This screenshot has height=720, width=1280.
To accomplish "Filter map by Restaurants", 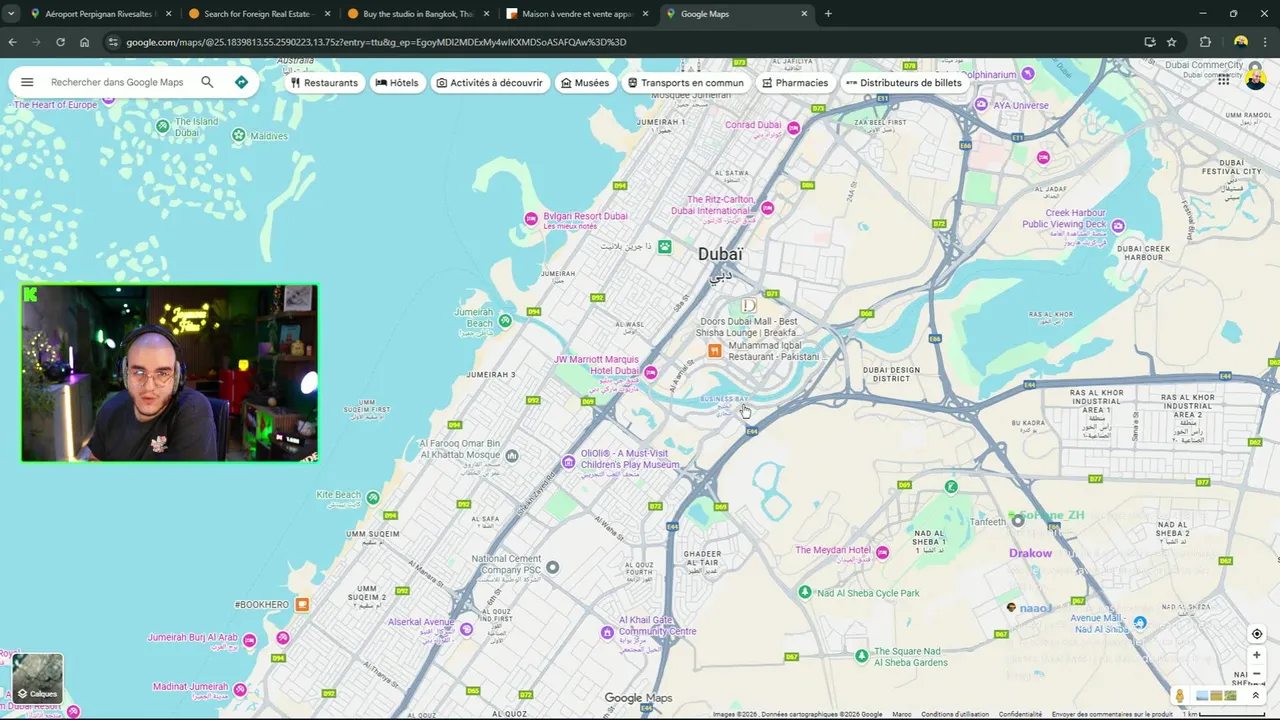I will 324,83.
